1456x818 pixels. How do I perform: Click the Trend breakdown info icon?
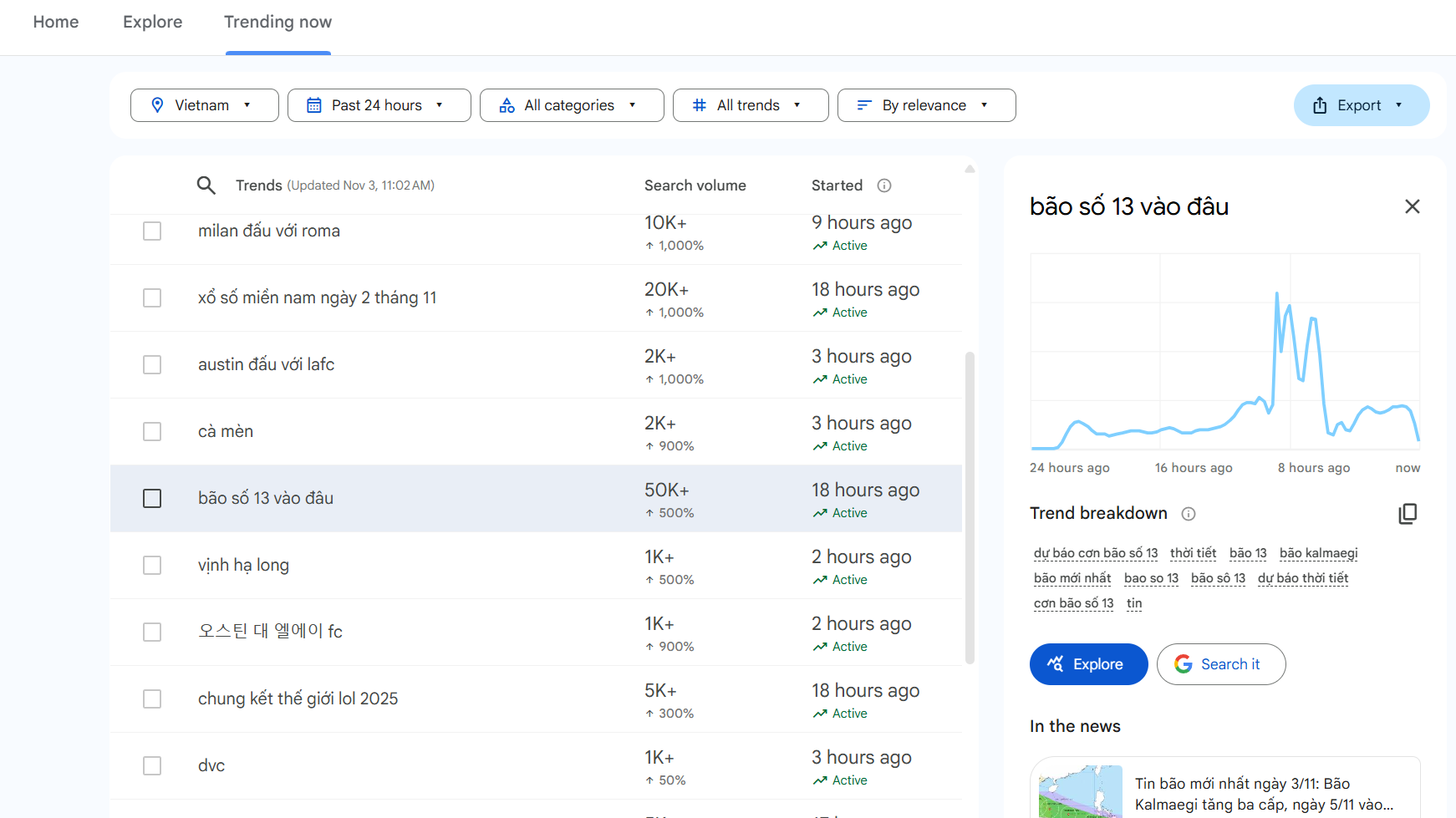(1188, 514)
